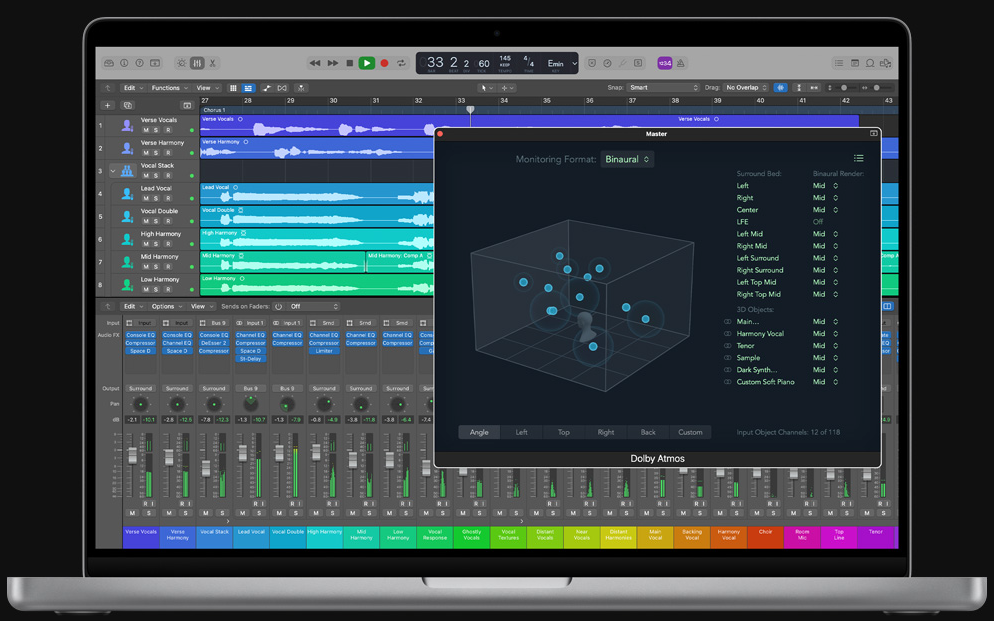Open the Mixer from the control bar
This screenshot has width=994, height=621.
(197, 63)
